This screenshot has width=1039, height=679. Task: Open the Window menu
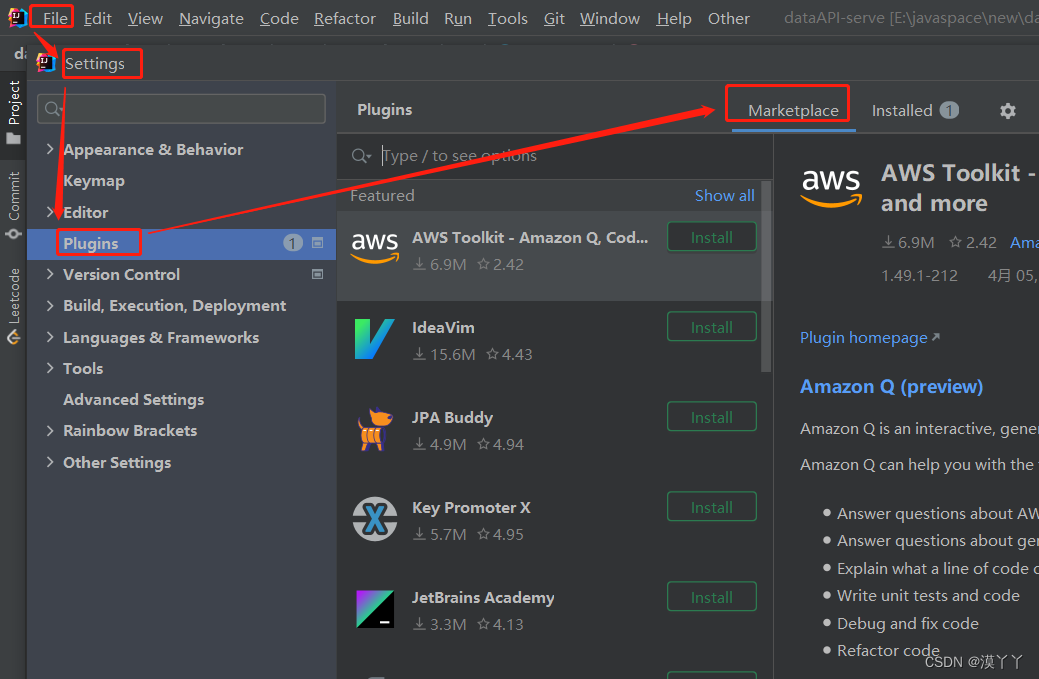[610, 19]
